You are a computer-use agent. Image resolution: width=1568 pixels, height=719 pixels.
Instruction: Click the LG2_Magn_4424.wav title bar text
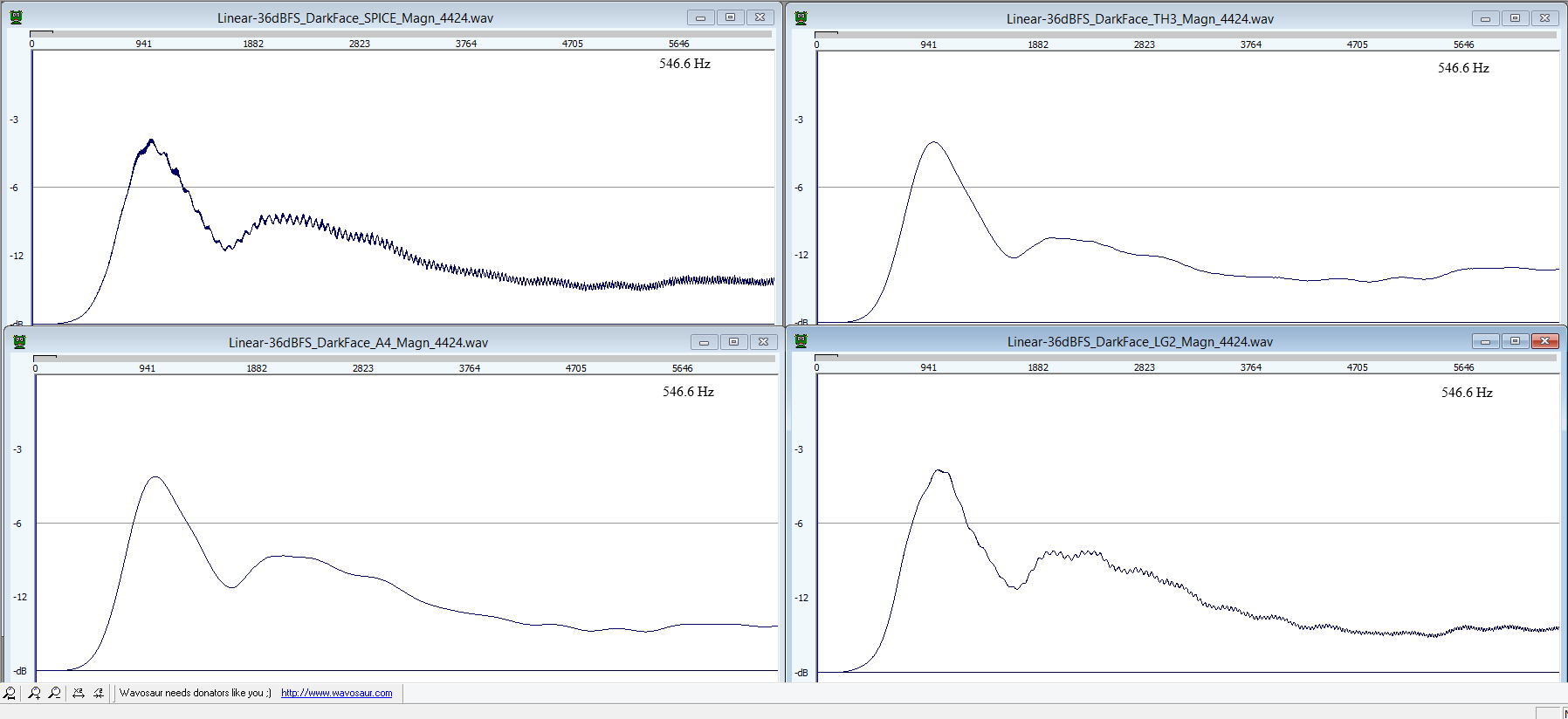[1140, 342]
